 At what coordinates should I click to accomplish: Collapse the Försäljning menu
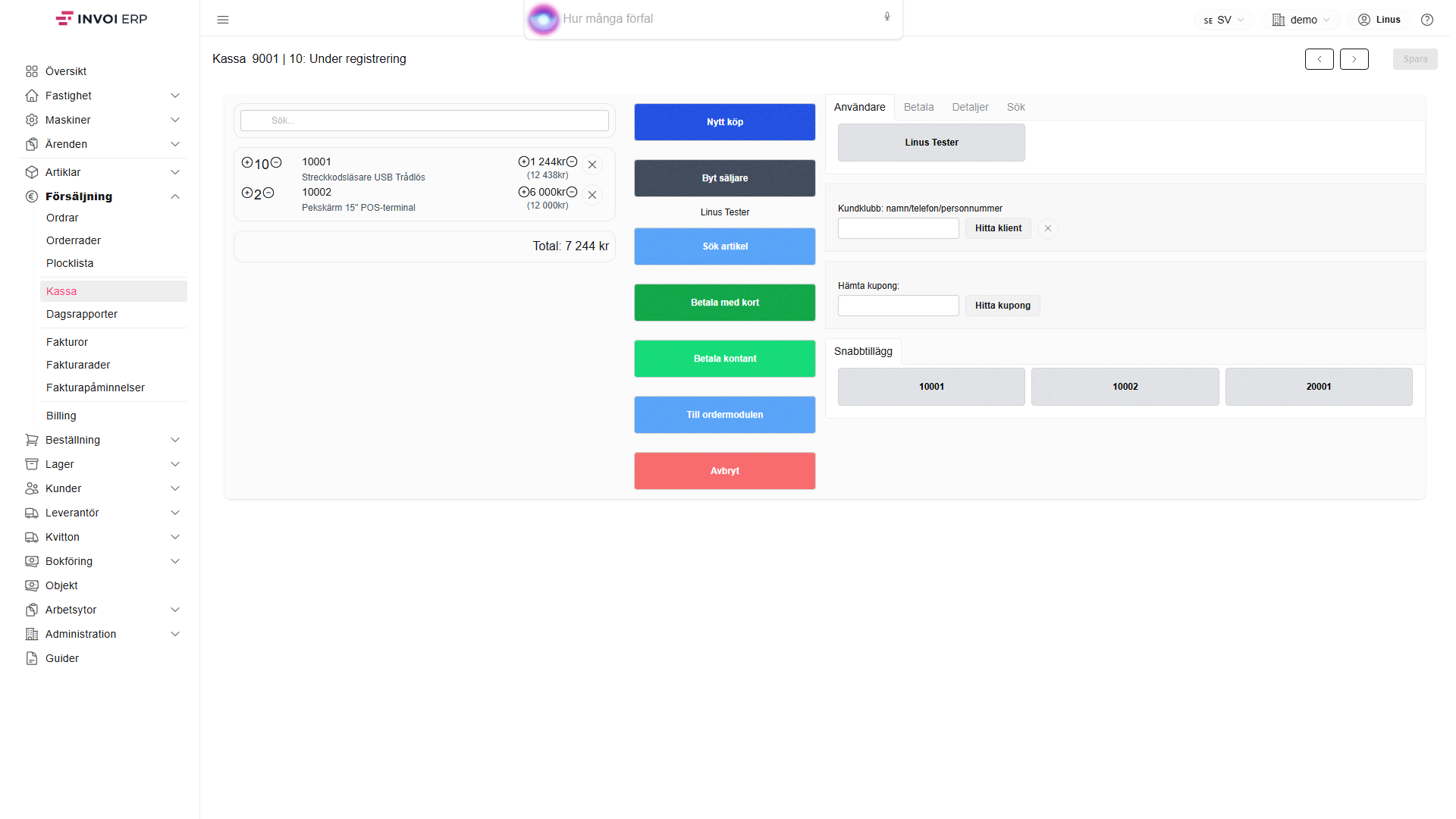tap(103, 196)
